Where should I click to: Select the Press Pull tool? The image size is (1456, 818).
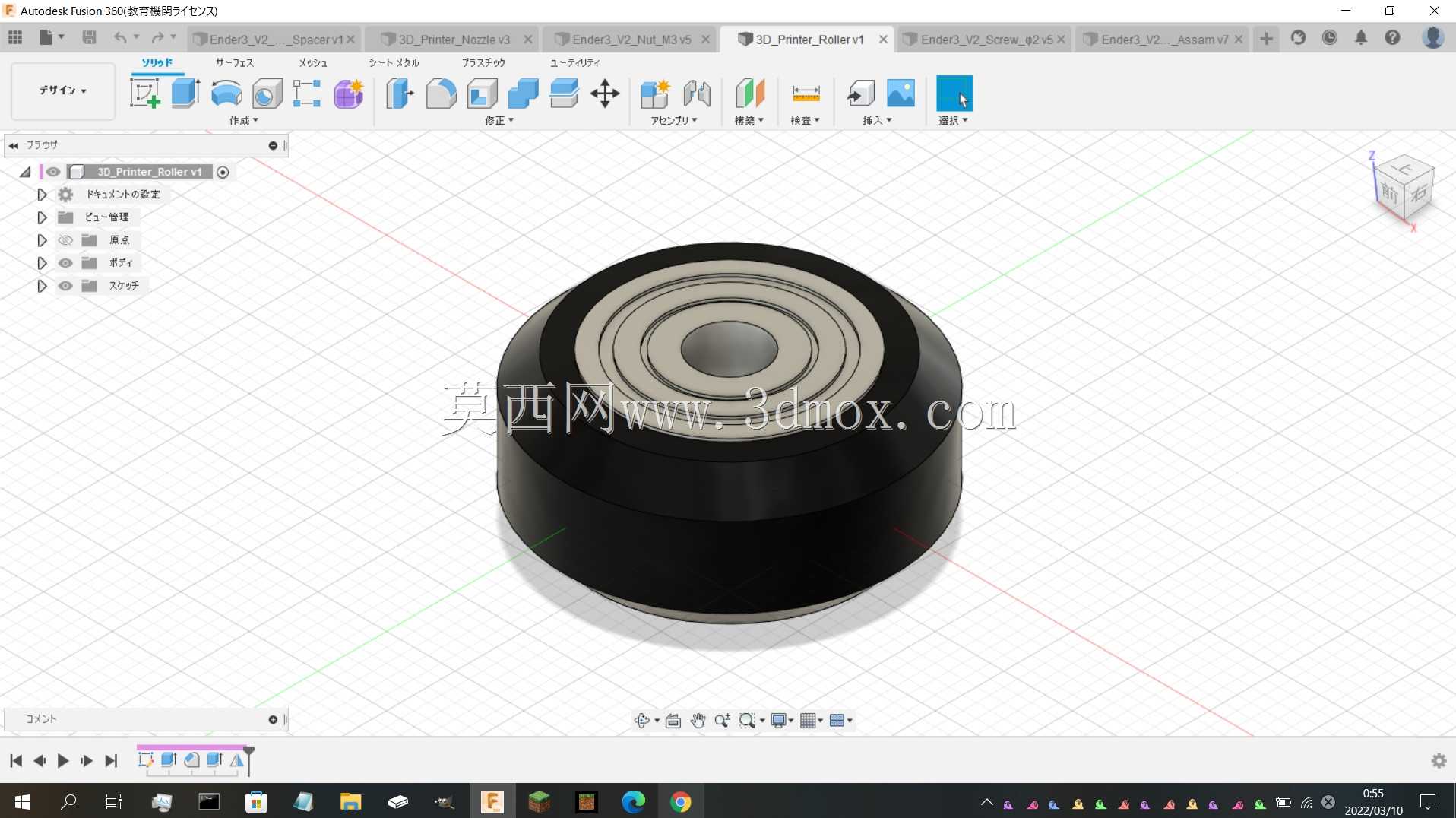400,94
